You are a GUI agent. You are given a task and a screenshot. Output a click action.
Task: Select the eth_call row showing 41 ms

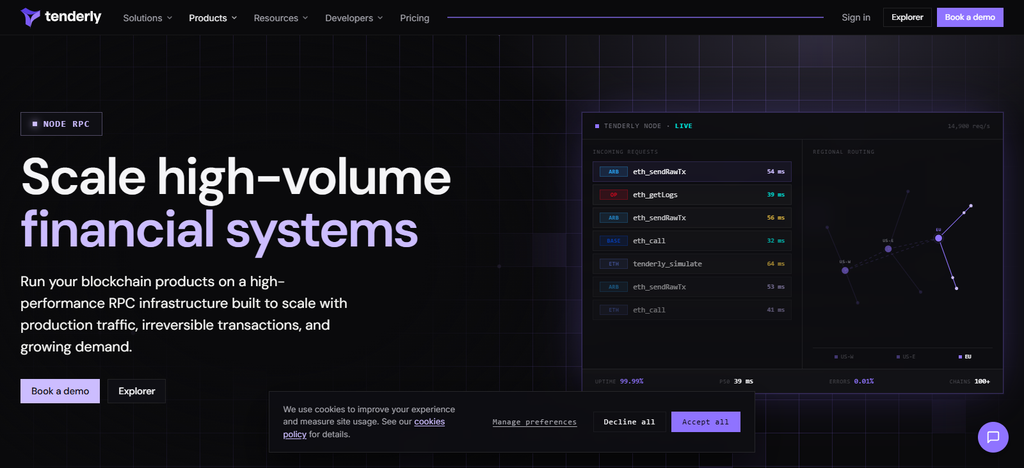692,309
